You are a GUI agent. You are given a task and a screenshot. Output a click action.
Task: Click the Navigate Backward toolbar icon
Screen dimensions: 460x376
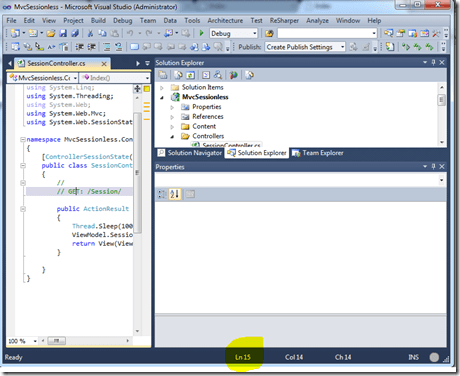click(x=169, y=33)
